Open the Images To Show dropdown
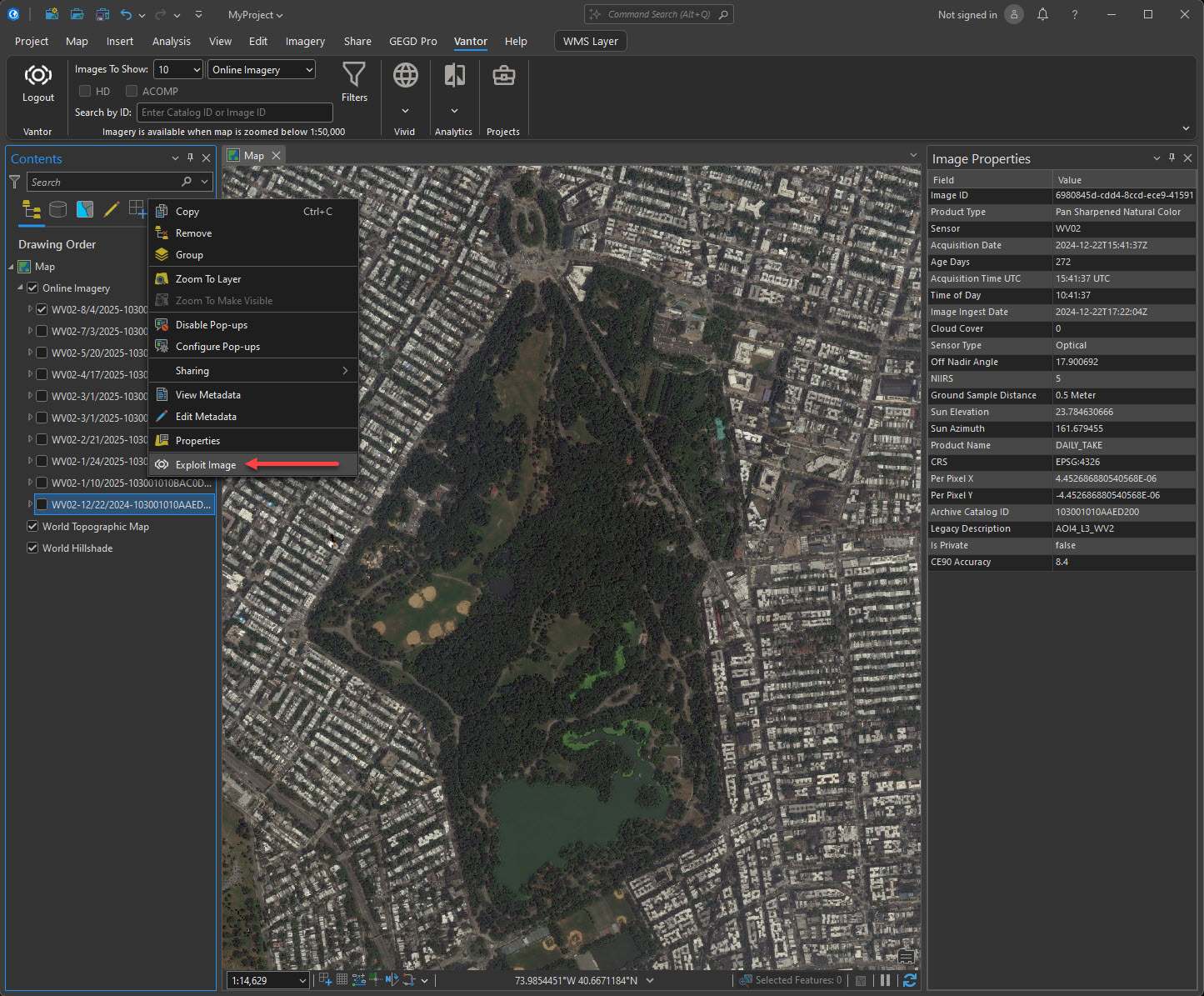The image size is (1204, 996). [197, 70]
